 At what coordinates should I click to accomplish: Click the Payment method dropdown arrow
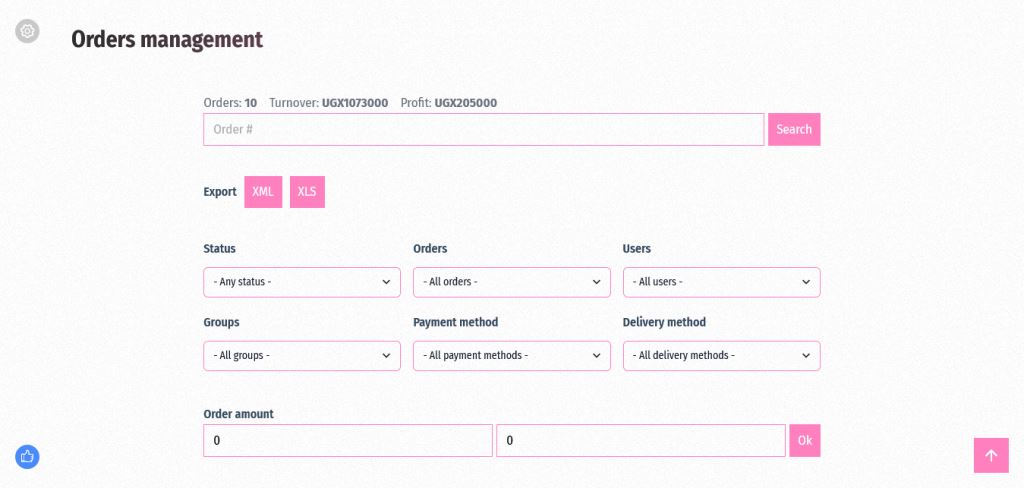[597, 355]
